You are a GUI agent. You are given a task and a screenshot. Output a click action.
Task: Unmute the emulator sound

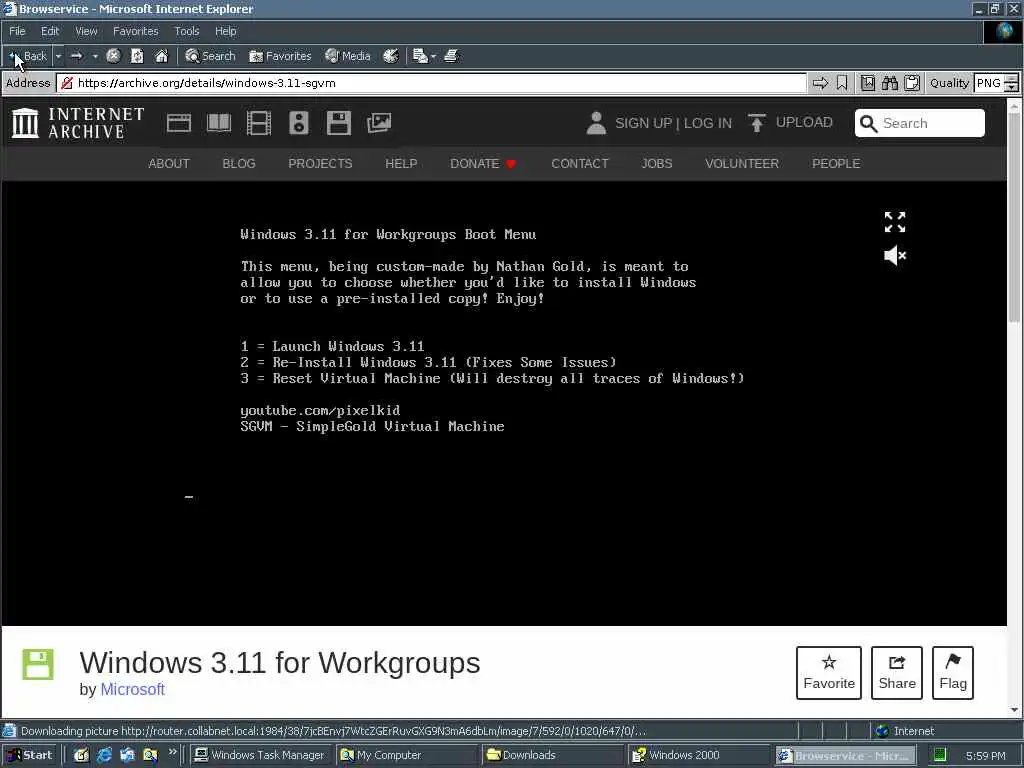(x=895, y=255)
